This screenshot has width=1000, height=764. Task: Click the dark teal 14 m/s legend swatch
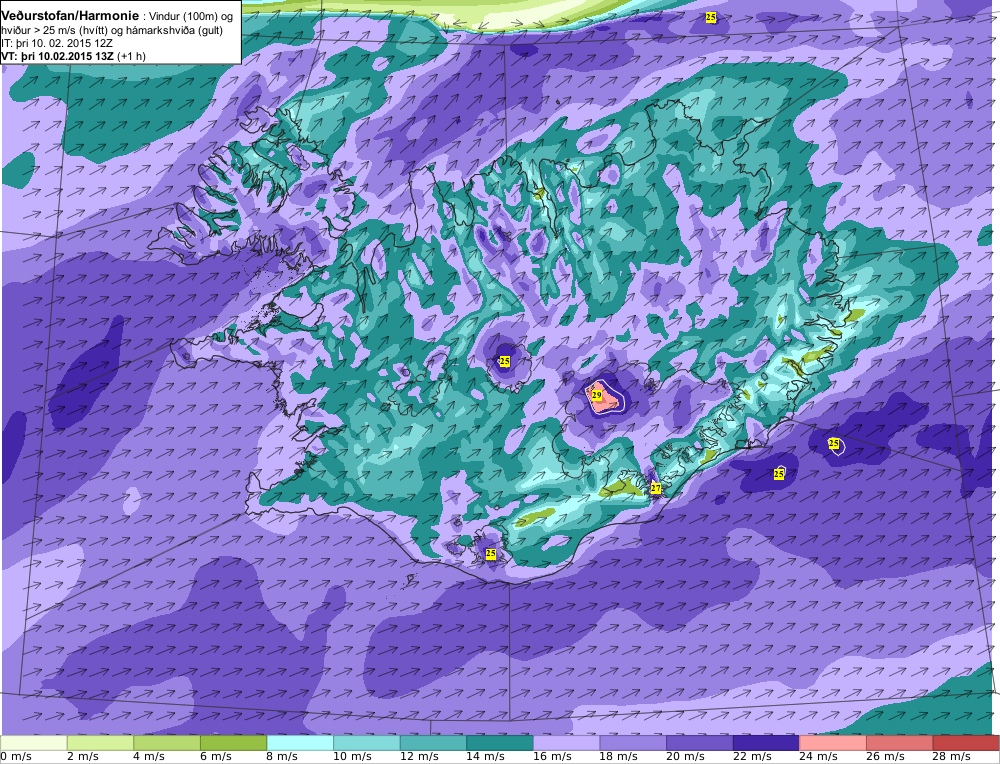pos(500,743)
